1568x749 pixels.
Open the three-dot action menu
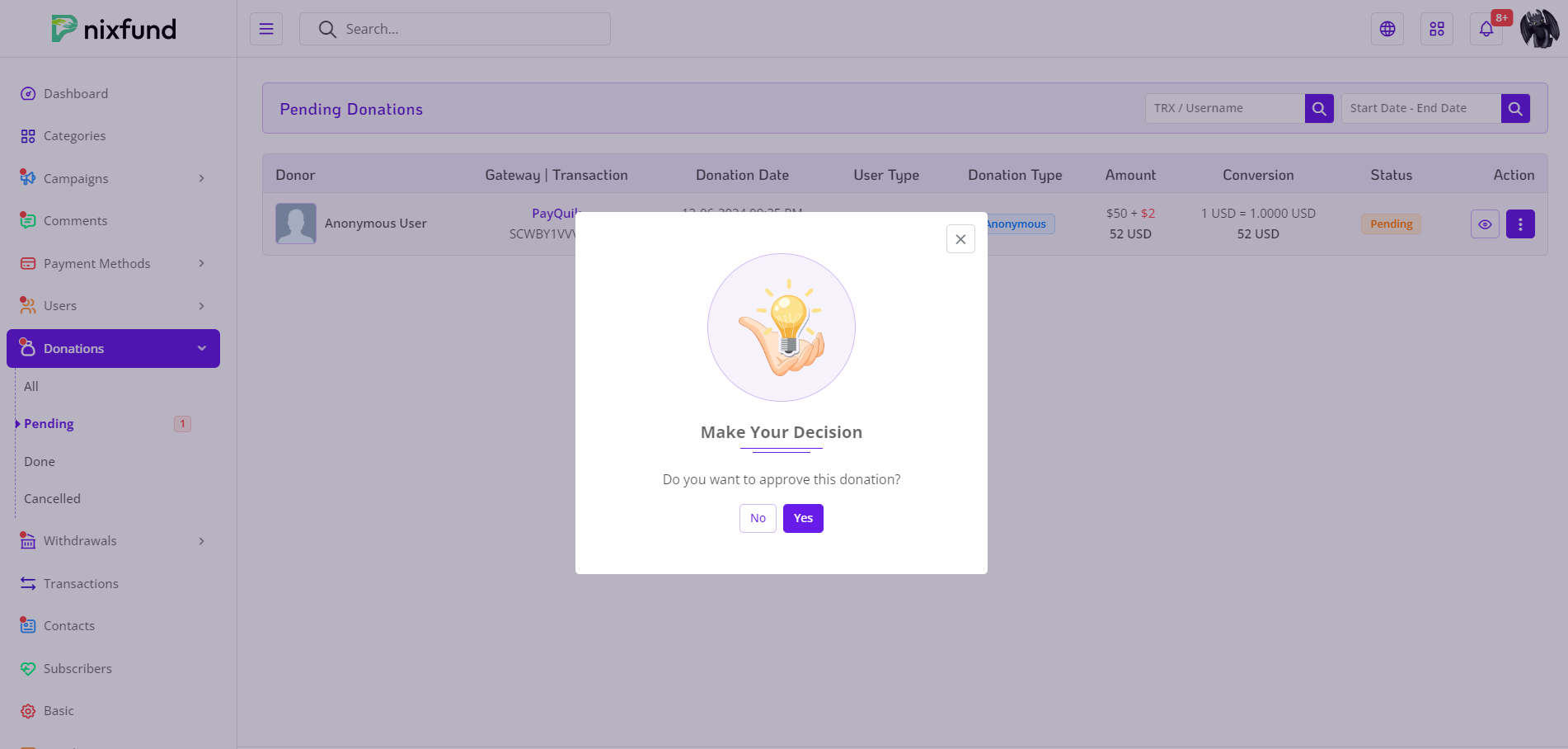click(x=1520, y=224)
